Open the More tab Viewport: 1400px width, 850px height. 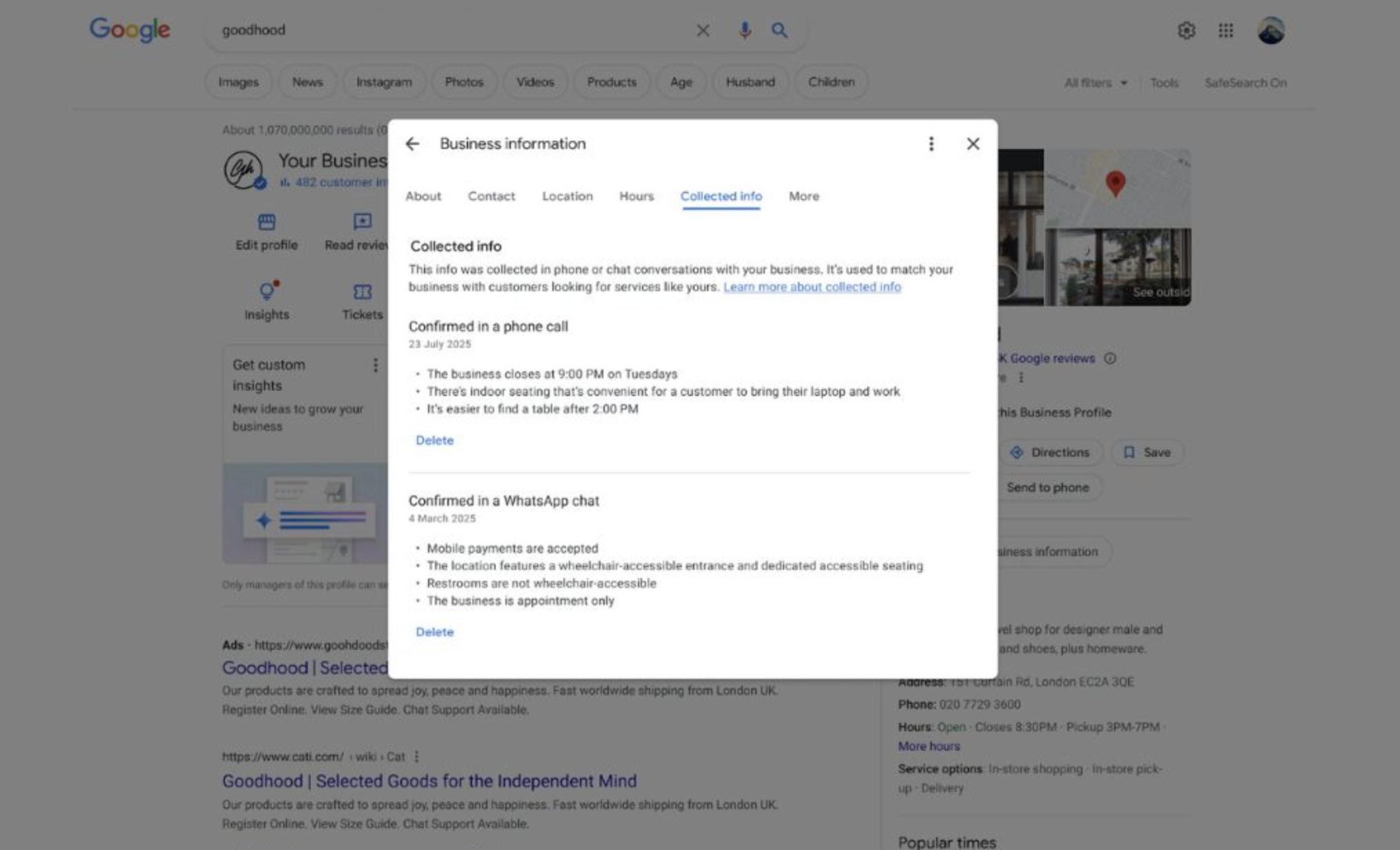coord(804,196)
